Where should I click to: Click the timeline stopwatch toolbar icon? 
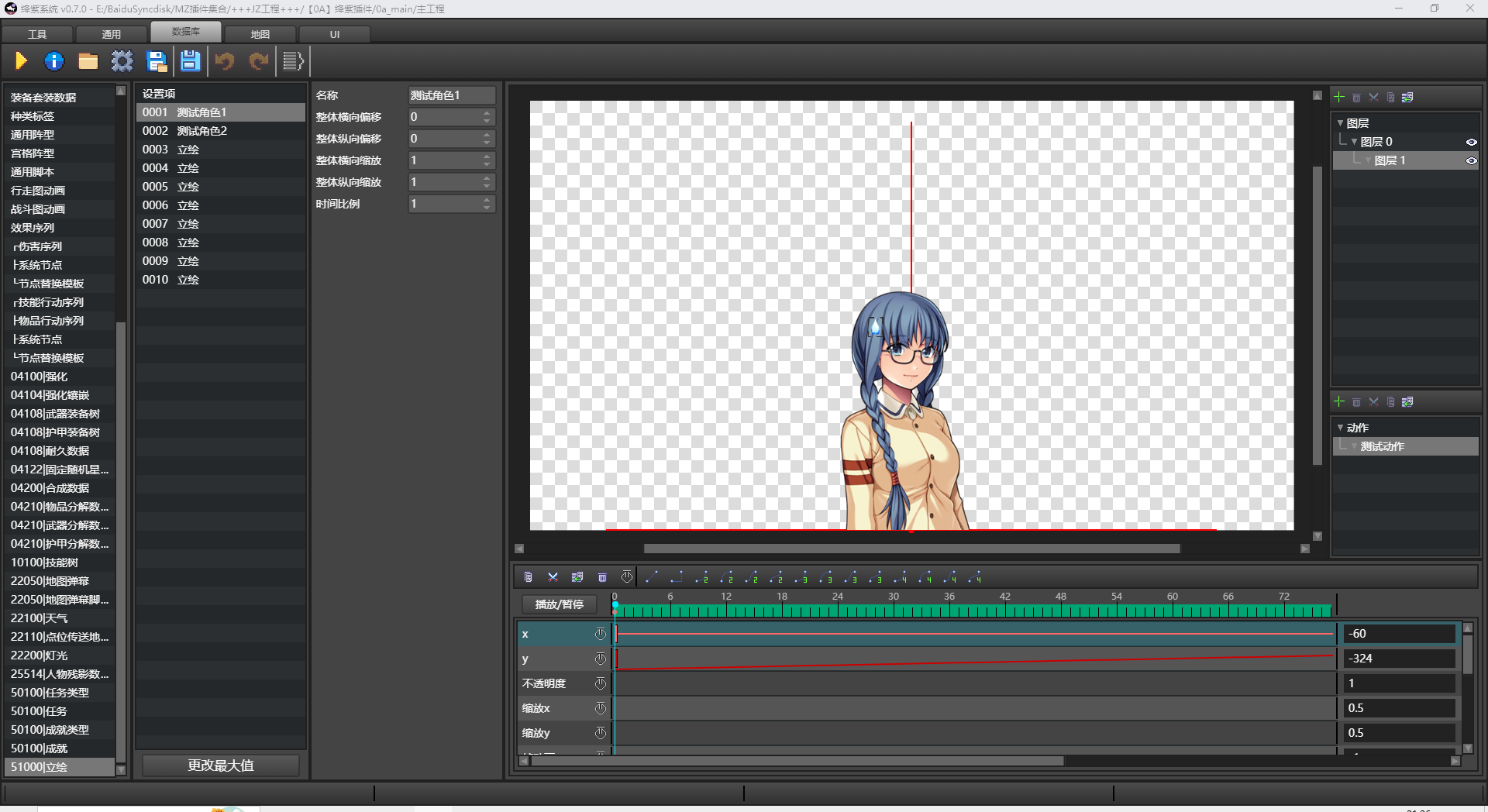pos(627,577)
